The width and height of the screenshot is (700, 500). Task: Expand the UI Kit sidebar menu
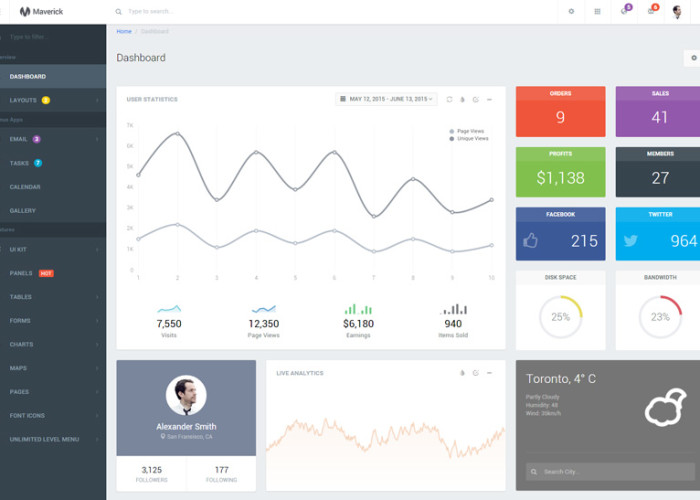tap(53, 250)
